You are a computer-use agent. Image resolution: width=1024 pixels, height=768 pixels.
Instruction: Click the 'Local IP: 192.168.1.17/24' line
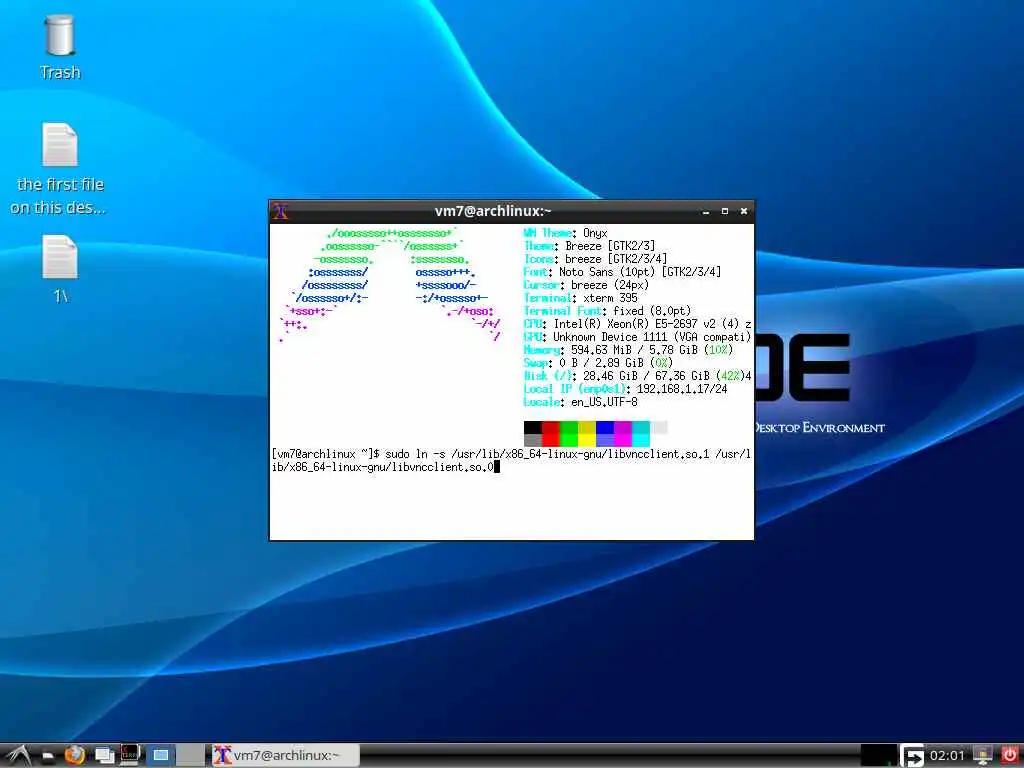pos(626,389)
